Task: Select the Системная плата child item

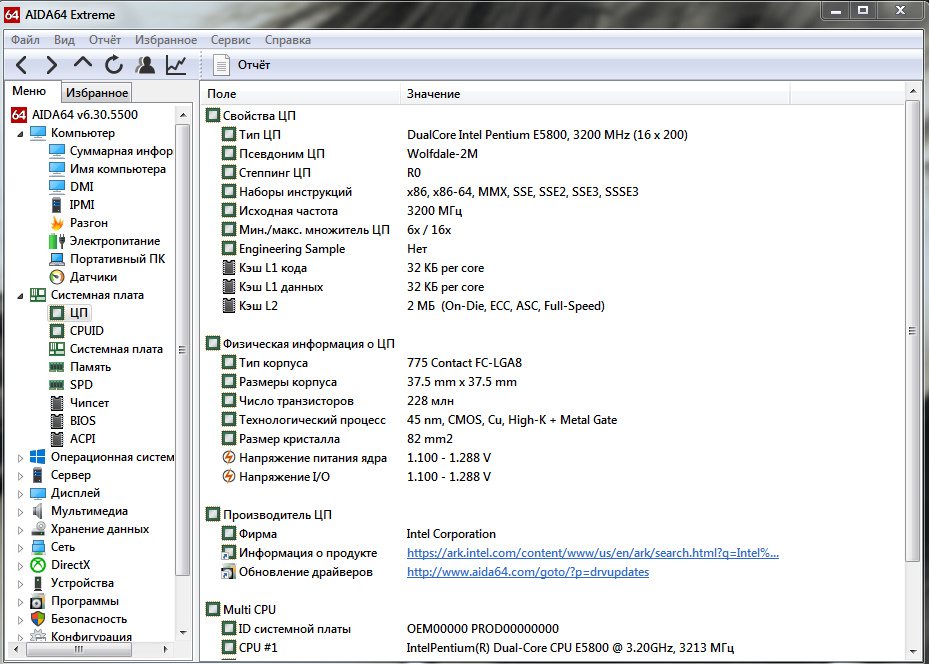Action: 116,349
